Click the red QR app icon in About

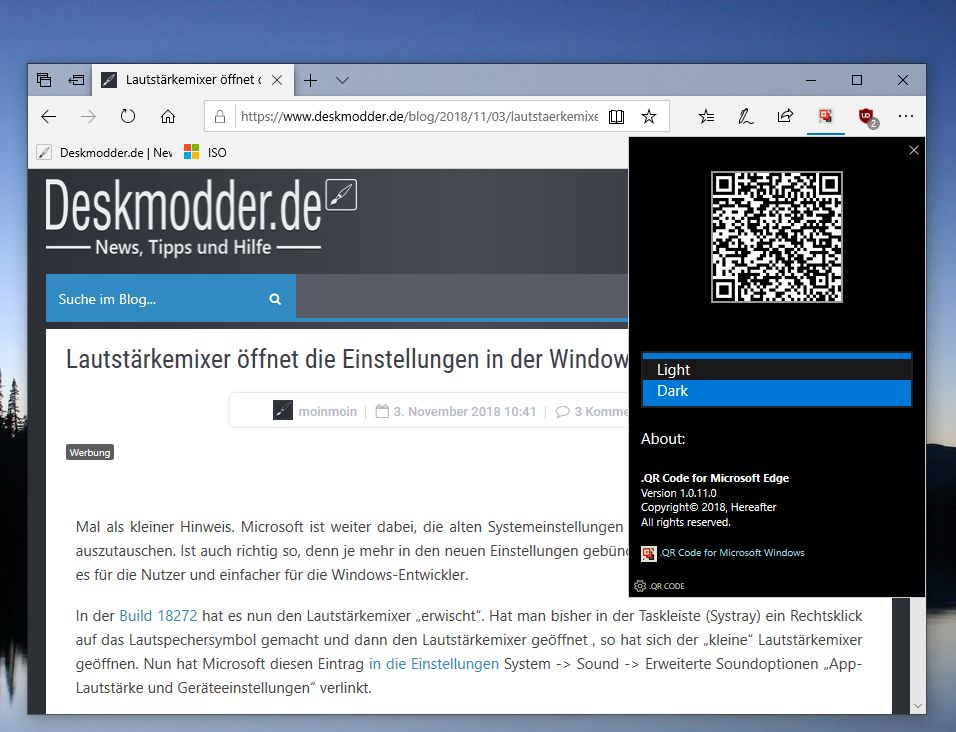[649, 553]
